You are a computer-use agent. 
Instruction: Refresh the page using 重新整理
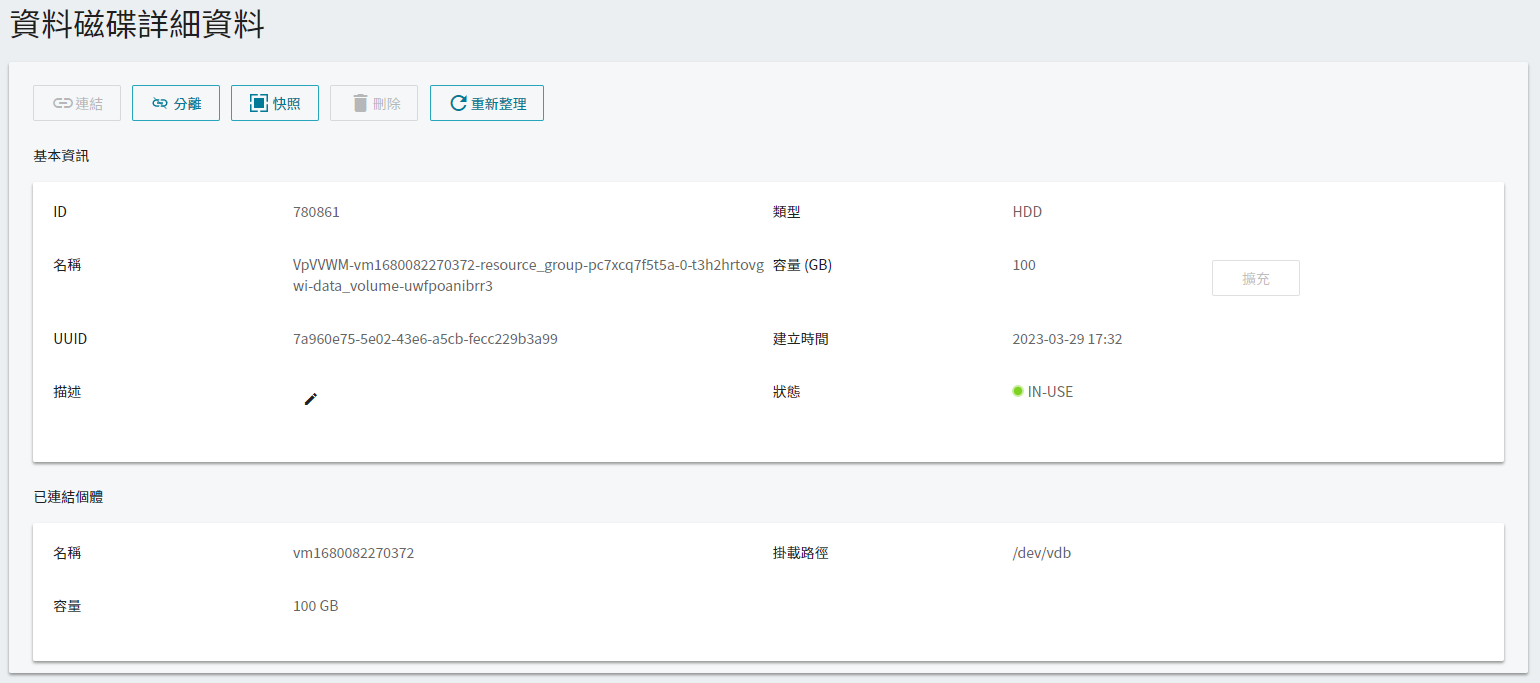(487, 103)
